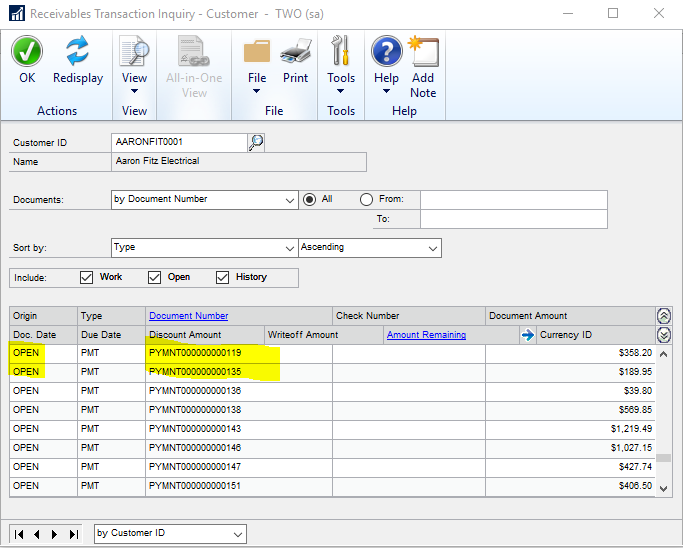683x548 pixels.
Task: Uncheck the Work checkbox
Action: [87, 277]
